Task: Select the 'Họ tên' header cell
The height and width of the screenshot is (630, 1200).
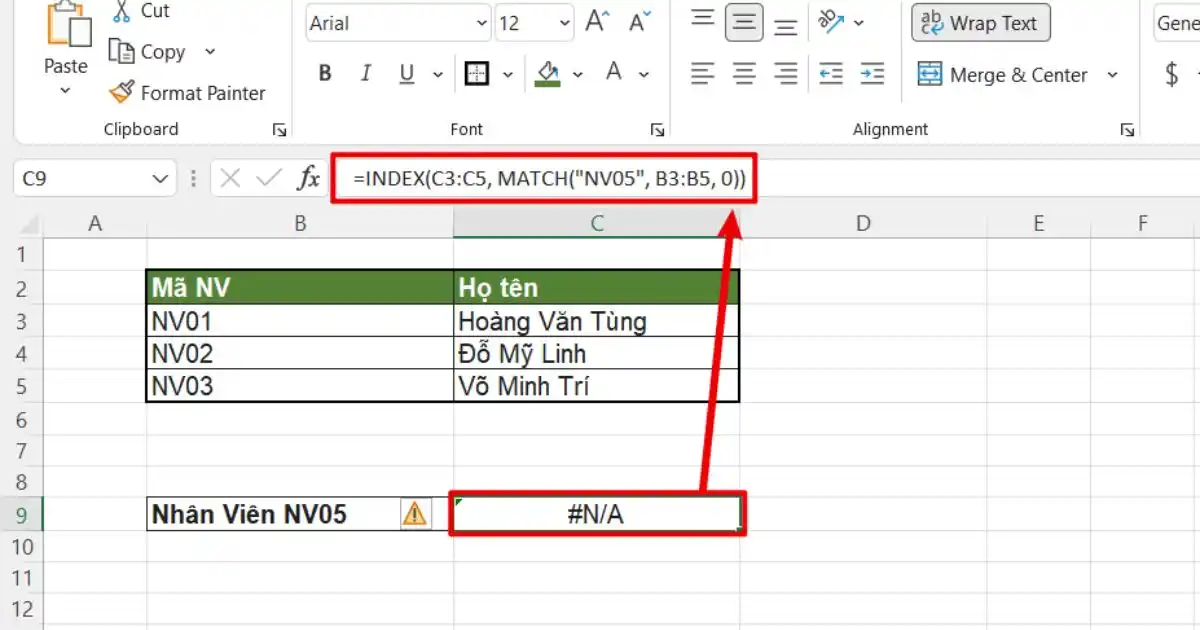Action: (x=597, y=288)
